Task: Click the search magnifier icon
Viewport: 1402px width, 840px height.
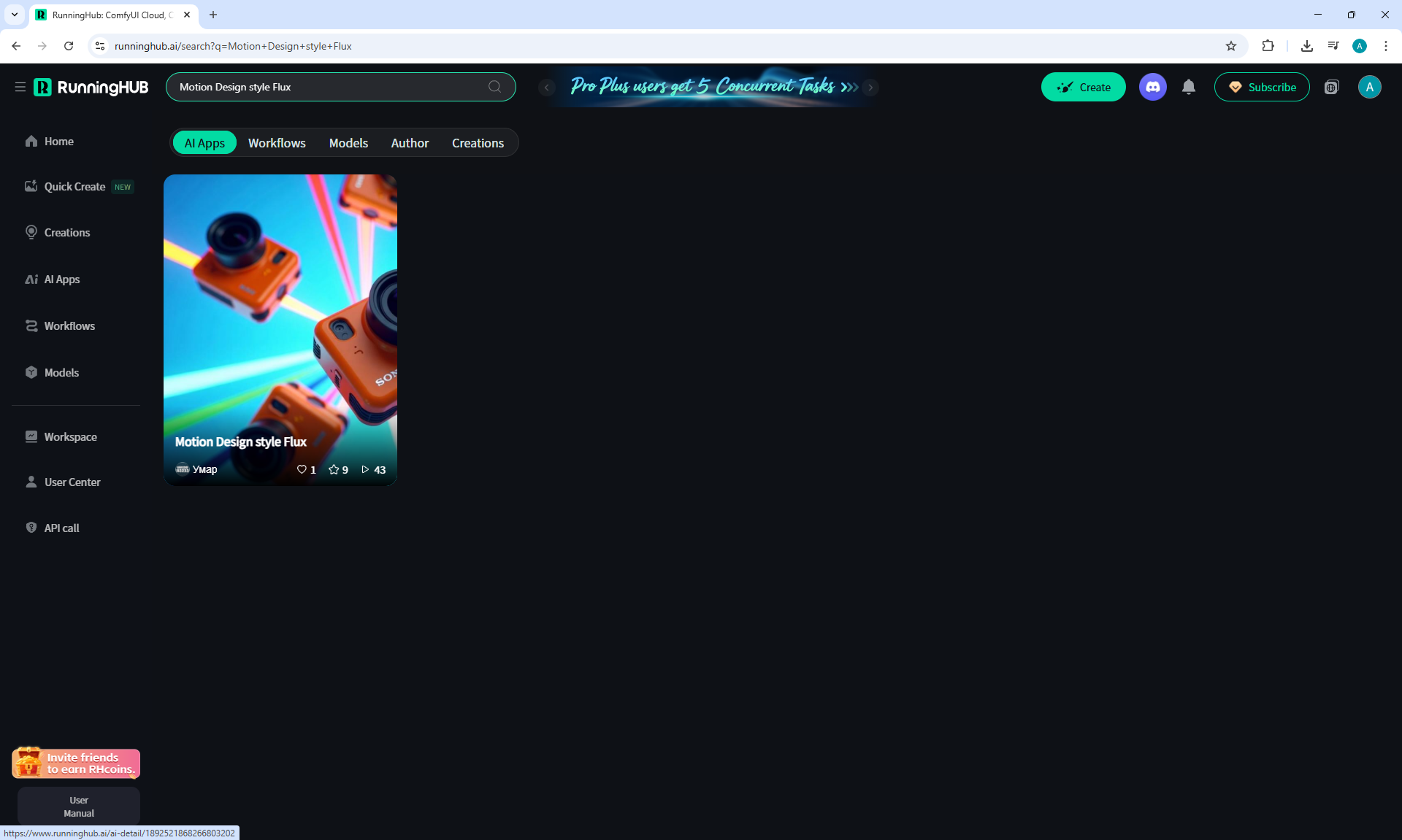Action: click(494, 87)
